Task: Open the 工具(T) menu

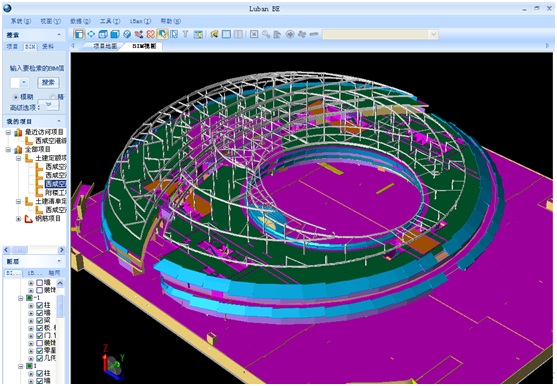Action: [x=110, y=21]
